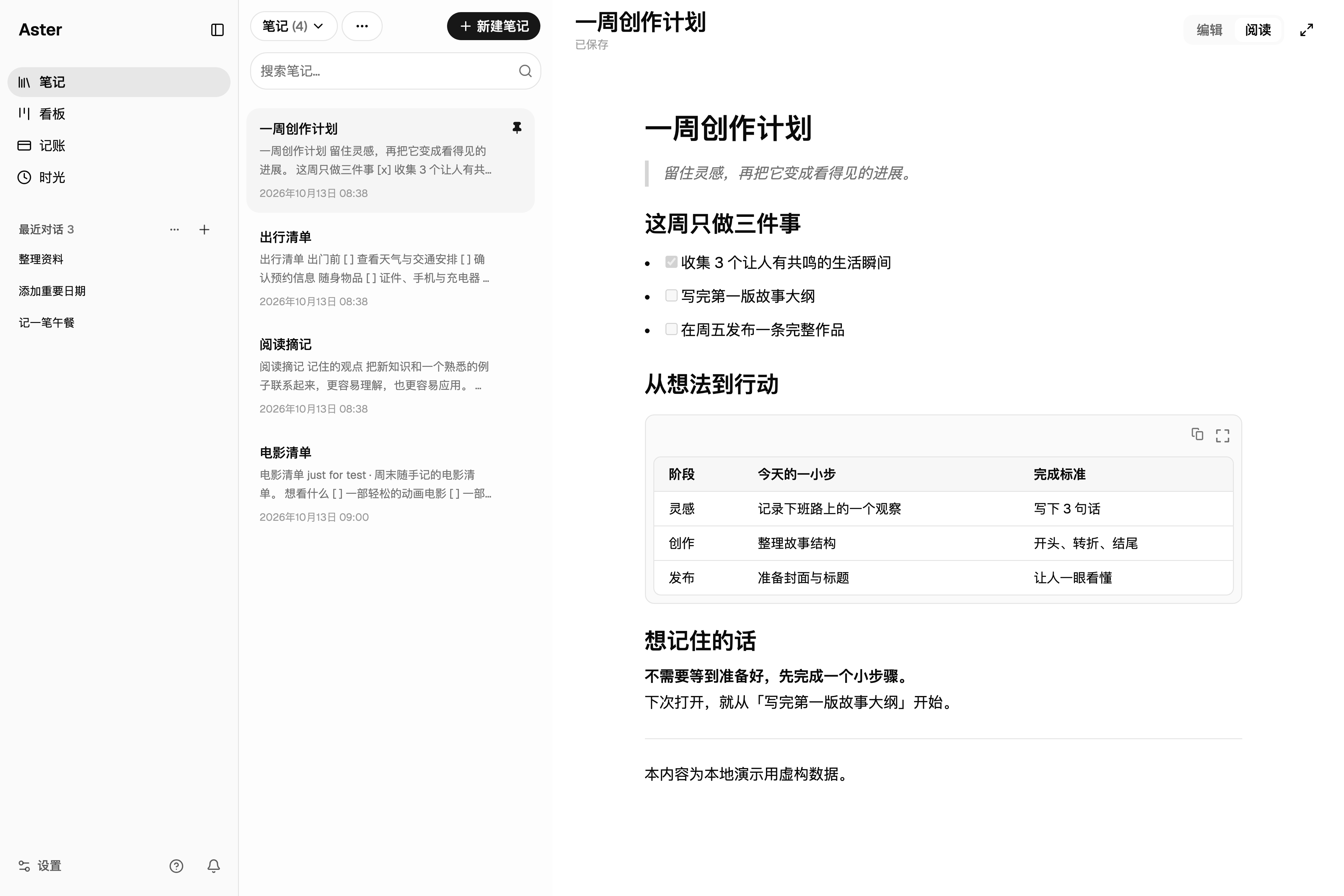Open 笔记 in the sidebar
Viewport: 1344px width, 896px height.
click(x=119, y=82)
